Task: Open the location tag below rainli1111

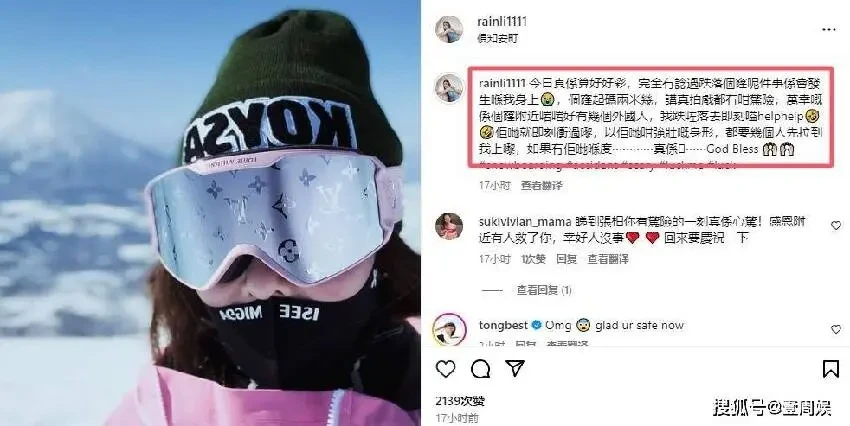Action: tap(497, 38)
